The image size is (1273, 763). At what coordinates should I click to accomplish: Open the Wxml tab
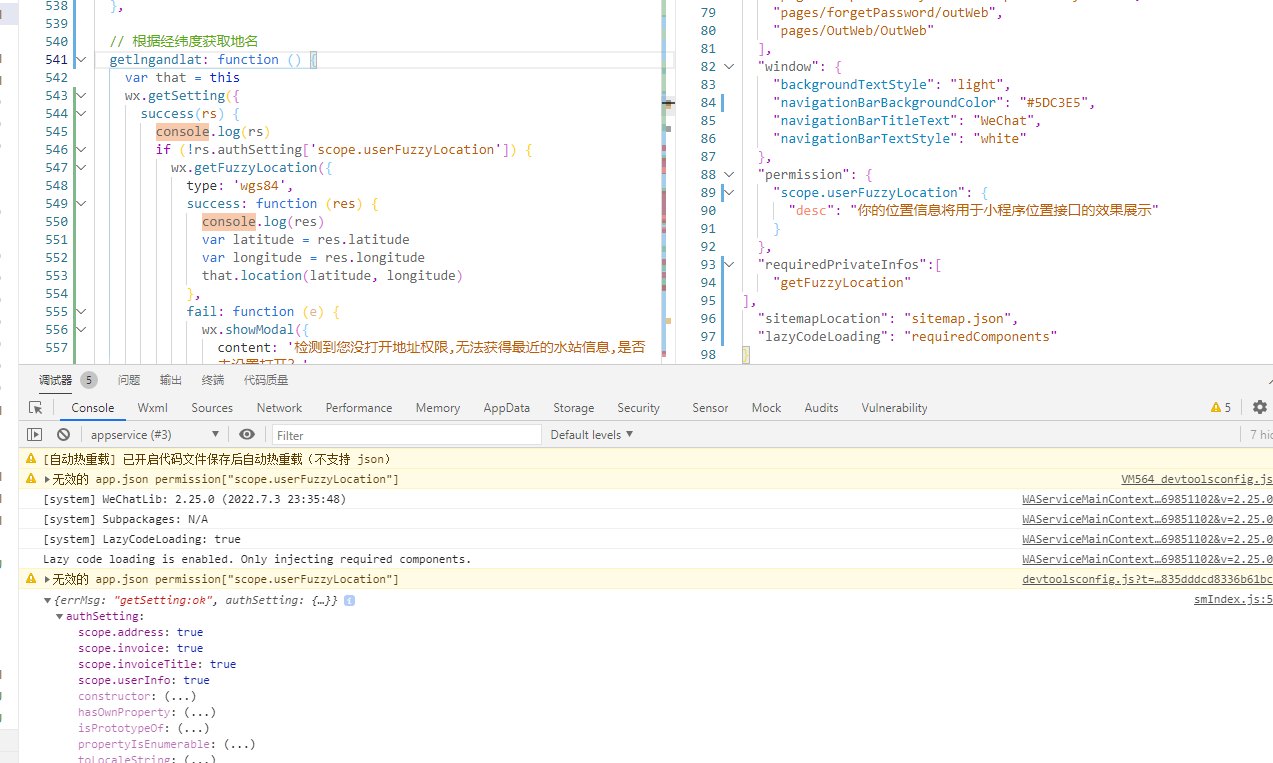coord(153,408)
